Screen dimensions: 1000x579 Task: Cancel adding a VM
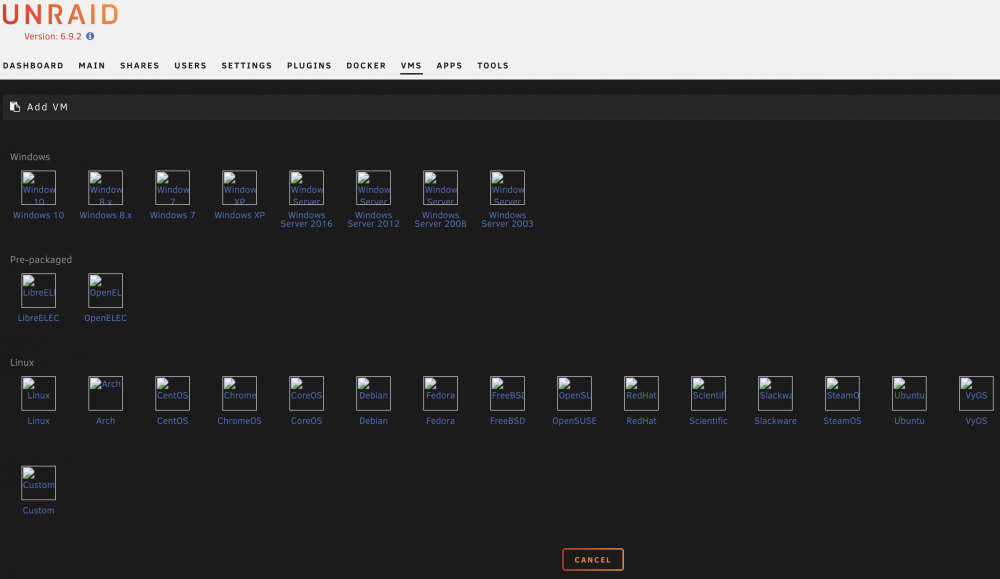click(592, 559)
